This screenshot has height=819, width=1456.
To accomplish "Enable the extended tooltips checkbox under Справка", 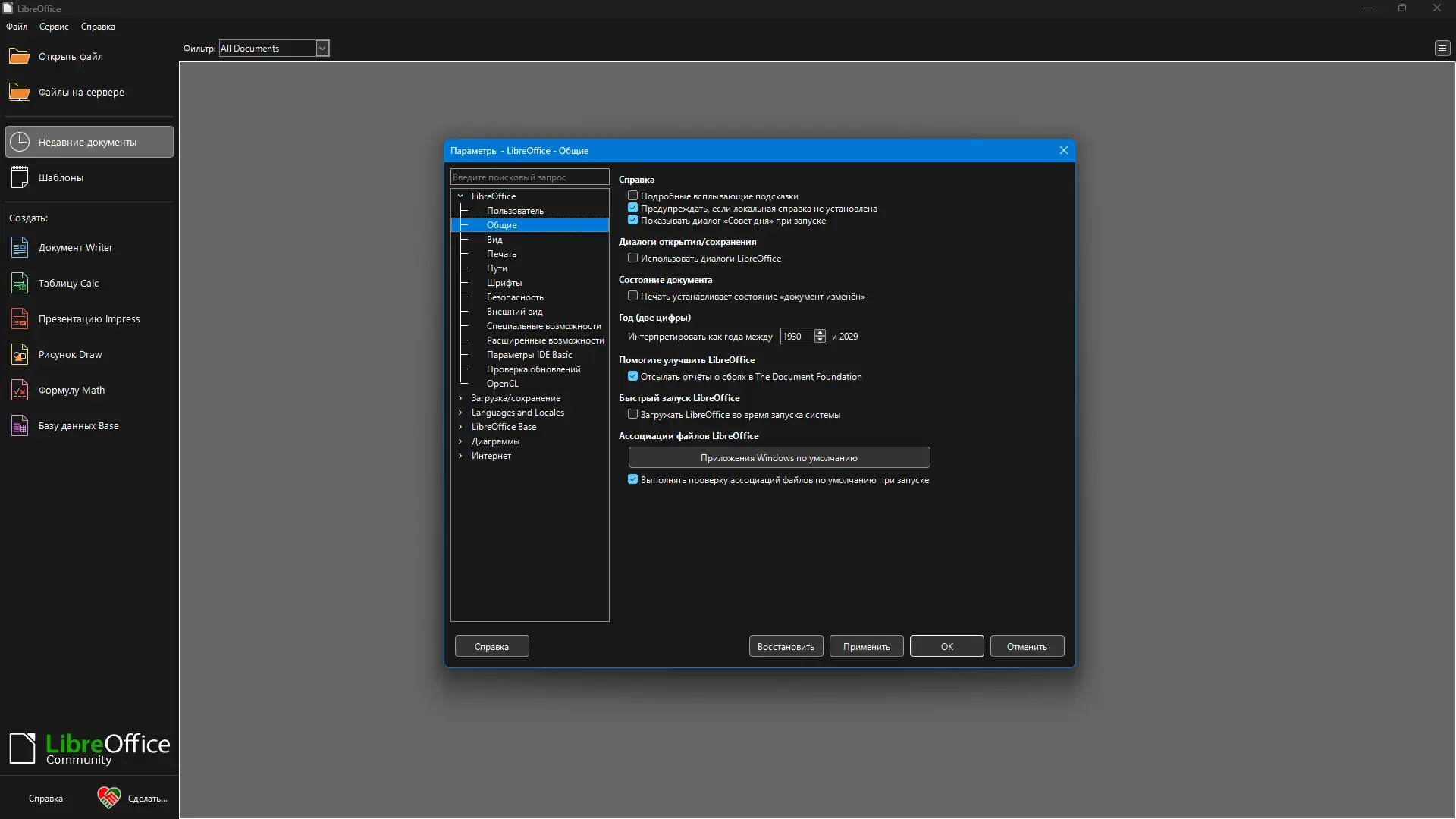I will [x=632, y=196].
